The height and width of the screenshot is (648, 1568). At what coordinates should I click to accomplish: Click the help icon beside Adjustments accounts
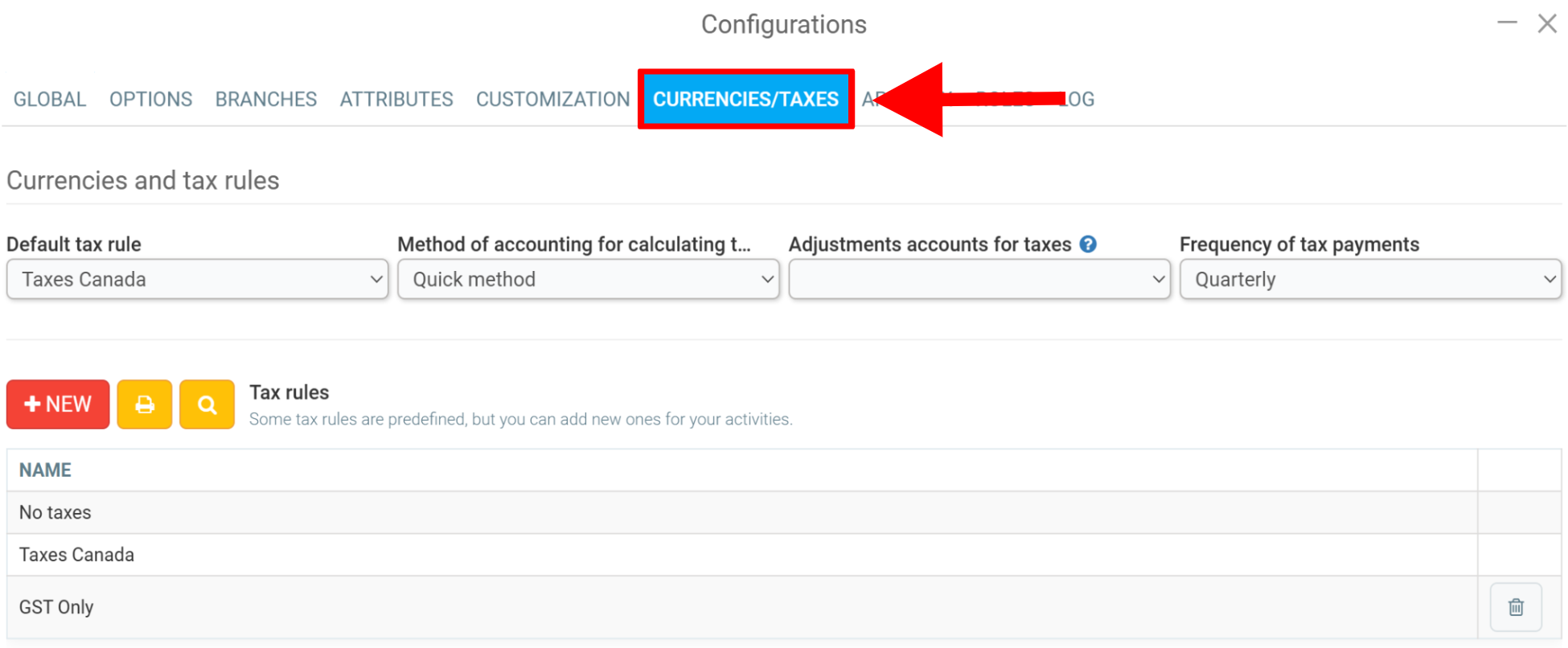(1088, 244)
